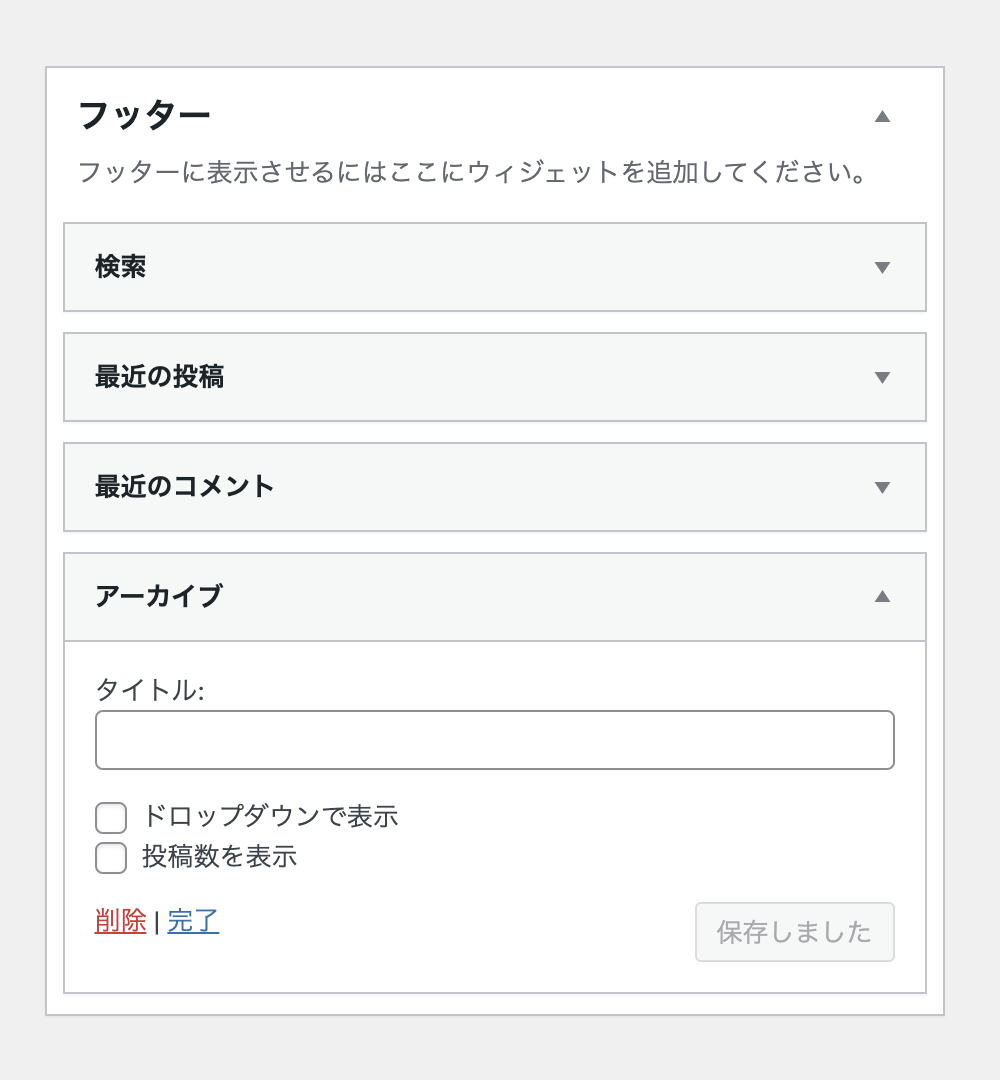Collapse the フッター widget area arrow
The image size is (1000, 1080).
point(882,116)
